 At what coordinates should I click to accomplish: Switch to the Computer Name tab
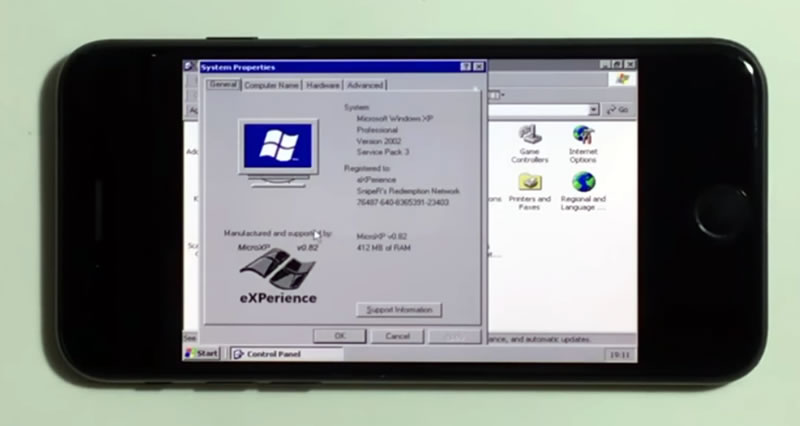click(271, 86)
